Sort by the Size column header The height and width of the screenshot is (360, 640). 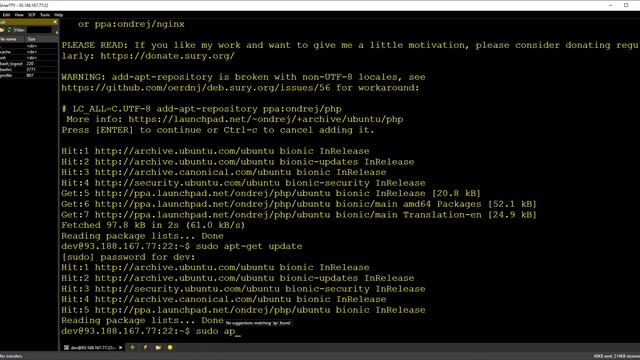(42, 39)
